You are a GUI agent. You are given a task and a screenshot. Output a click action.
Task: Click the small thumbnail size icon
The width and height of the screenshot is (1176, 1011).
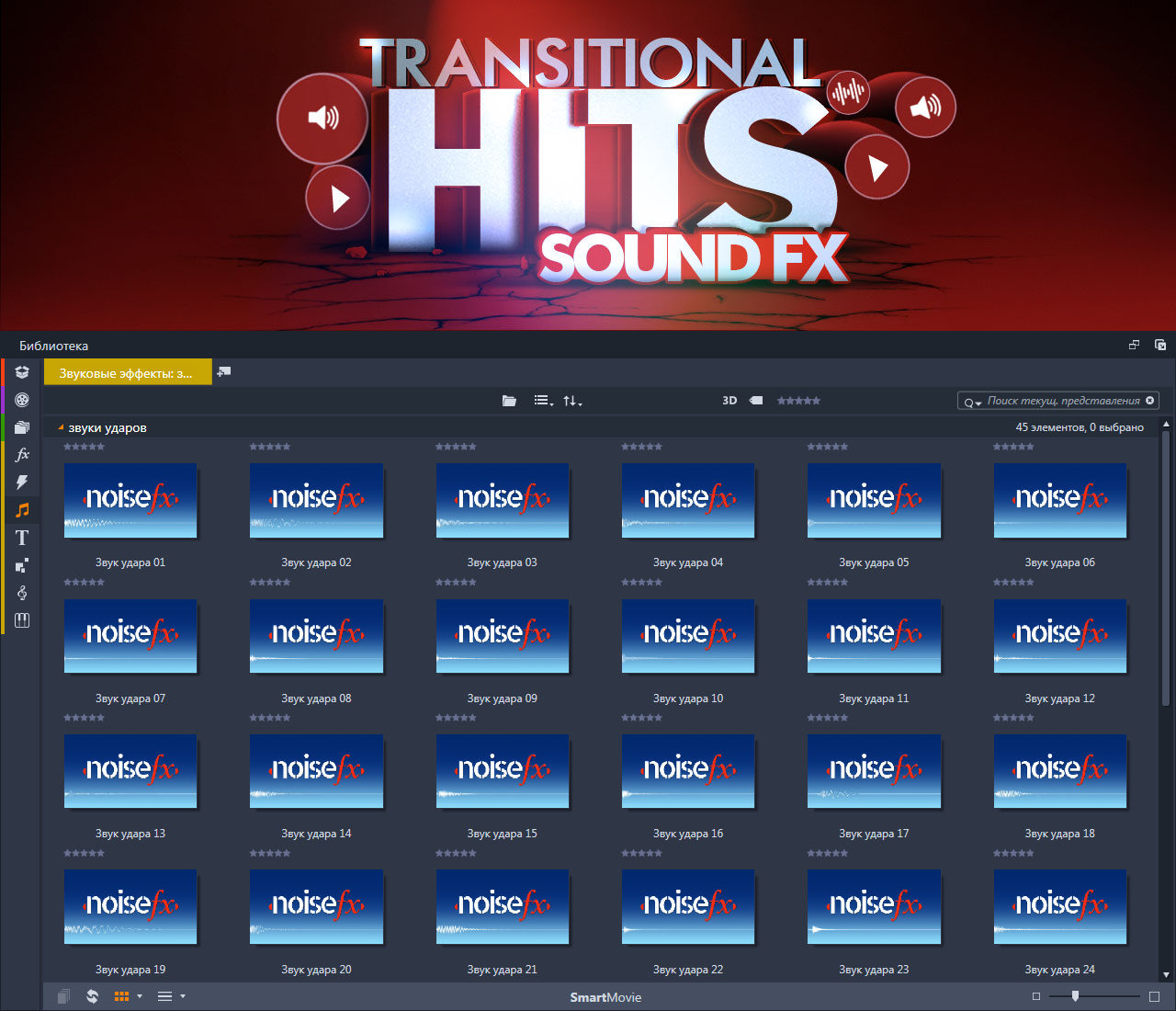click(x=1036, y=996)
